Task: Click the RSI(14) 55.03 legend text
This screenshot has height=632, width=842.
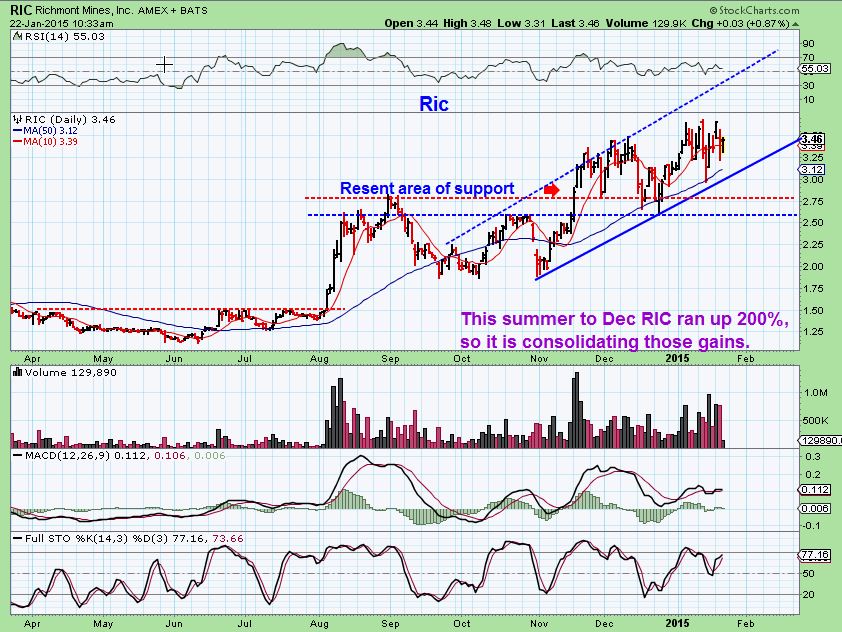Action: 64,37
